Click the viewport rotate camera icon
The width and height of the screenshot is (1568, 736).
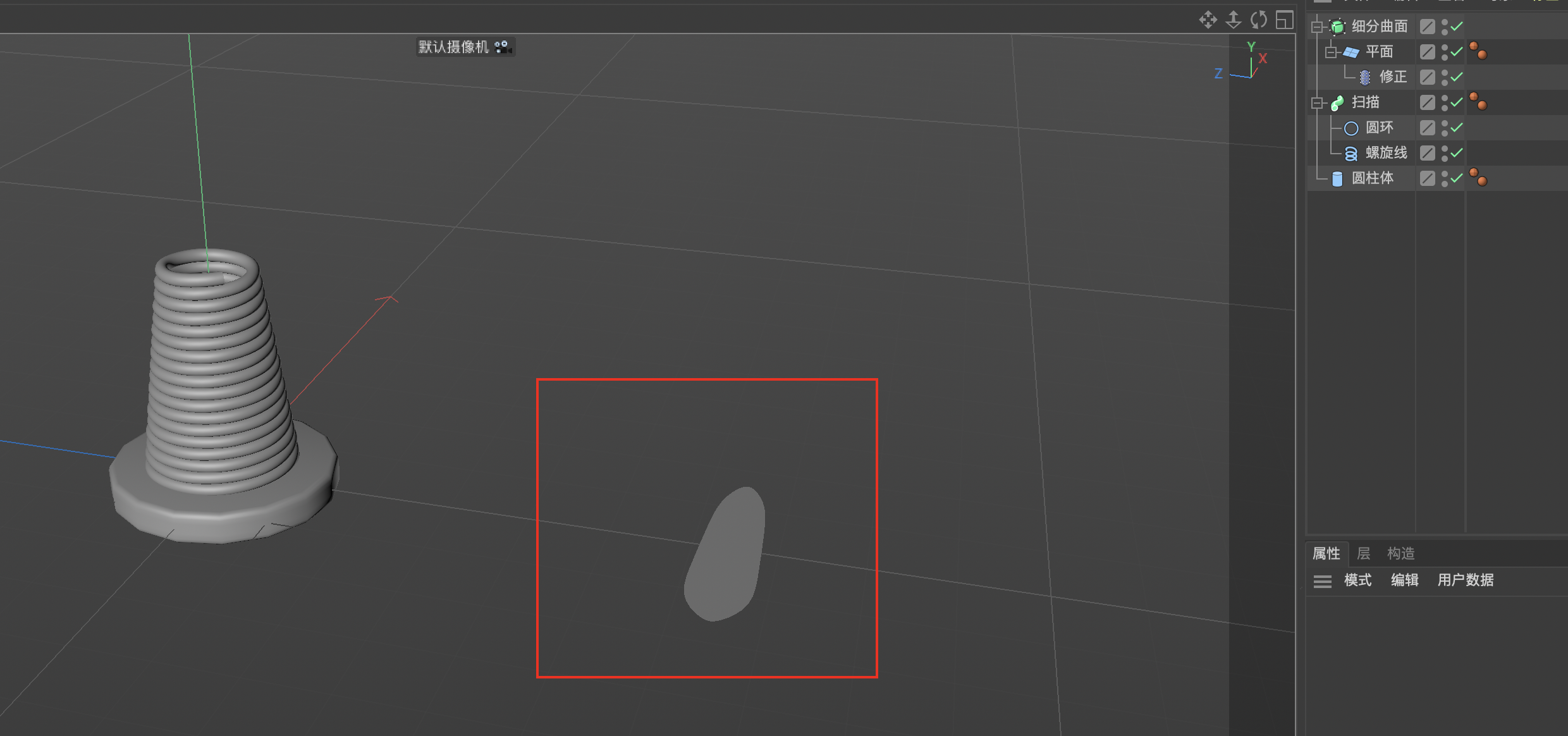pyautogui.click(x=1259, y=20)
